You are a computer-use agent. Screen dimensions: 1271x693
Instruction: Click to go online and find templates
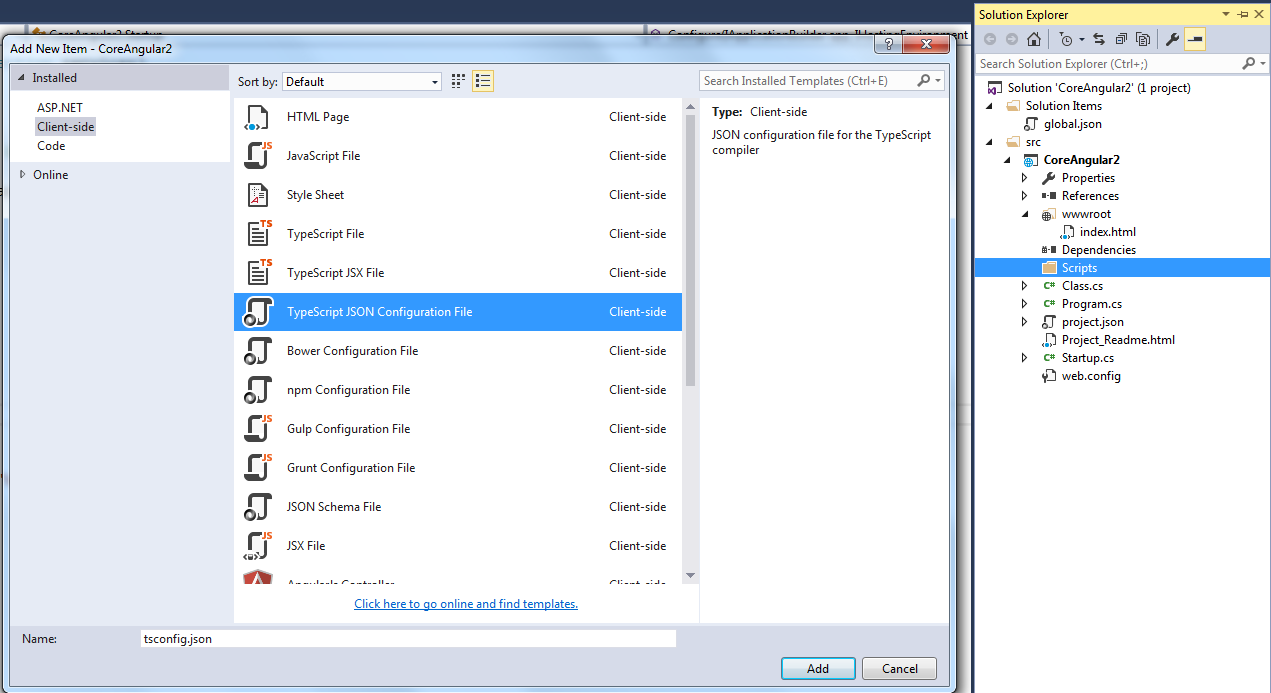click(x=465, y=603)
